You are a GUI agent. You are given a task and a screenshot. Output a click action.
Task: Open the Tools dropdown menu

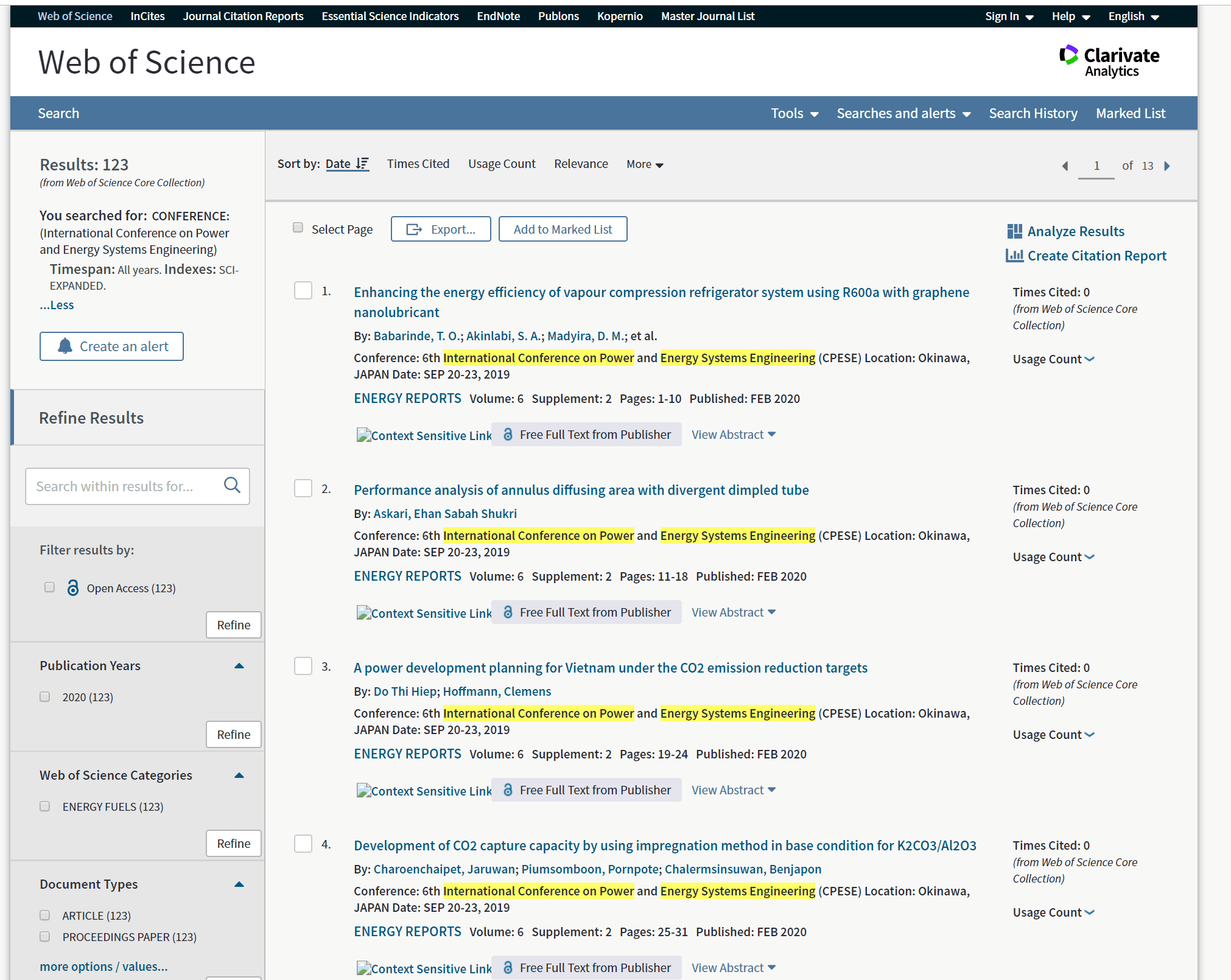794,113
